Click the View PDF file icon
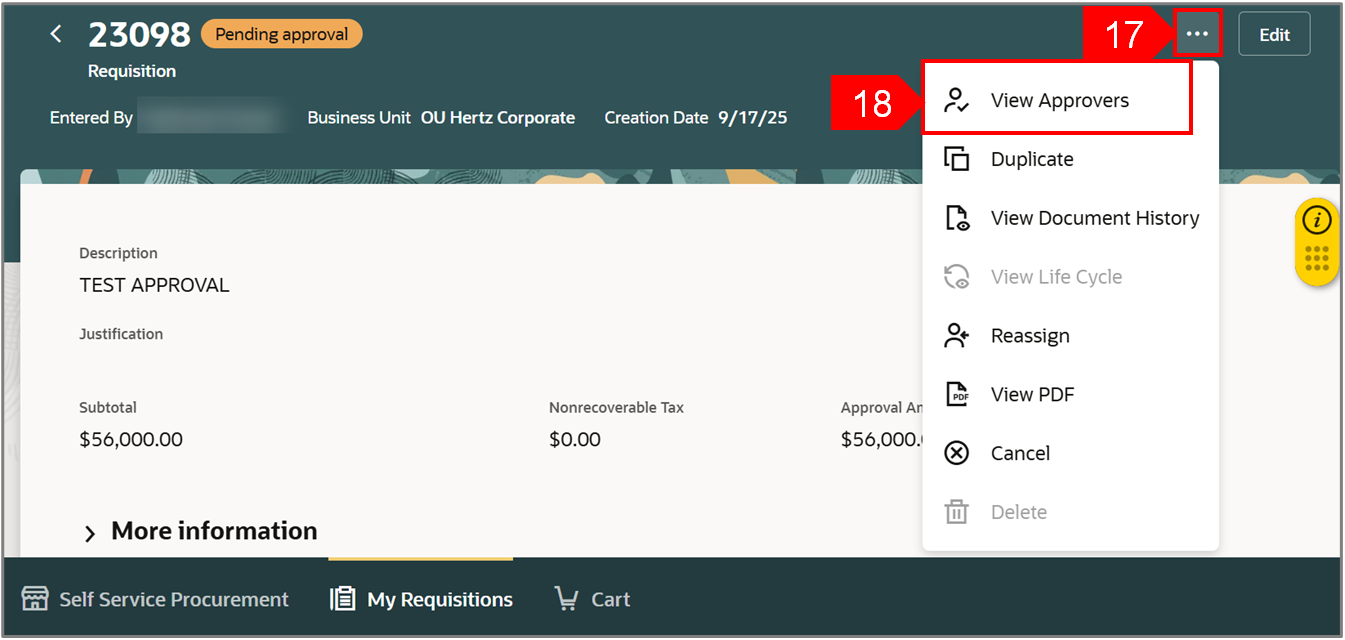The image size is (1345, 640). click(957, 394)
